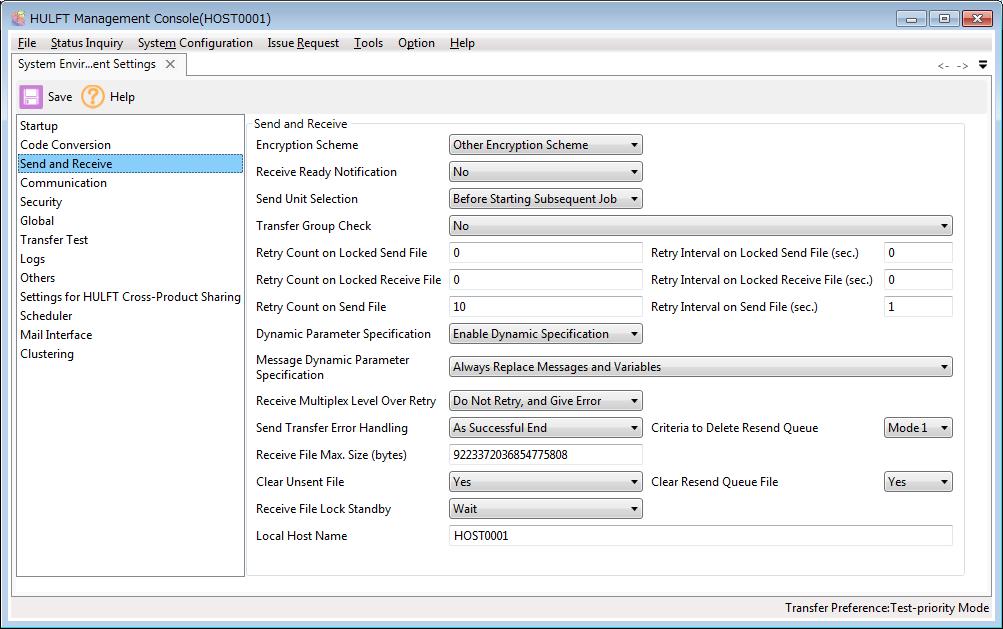This screenshot has width=1003, height=629.
Task: Click the Transfer Preference status bar text
Action: 887,608
